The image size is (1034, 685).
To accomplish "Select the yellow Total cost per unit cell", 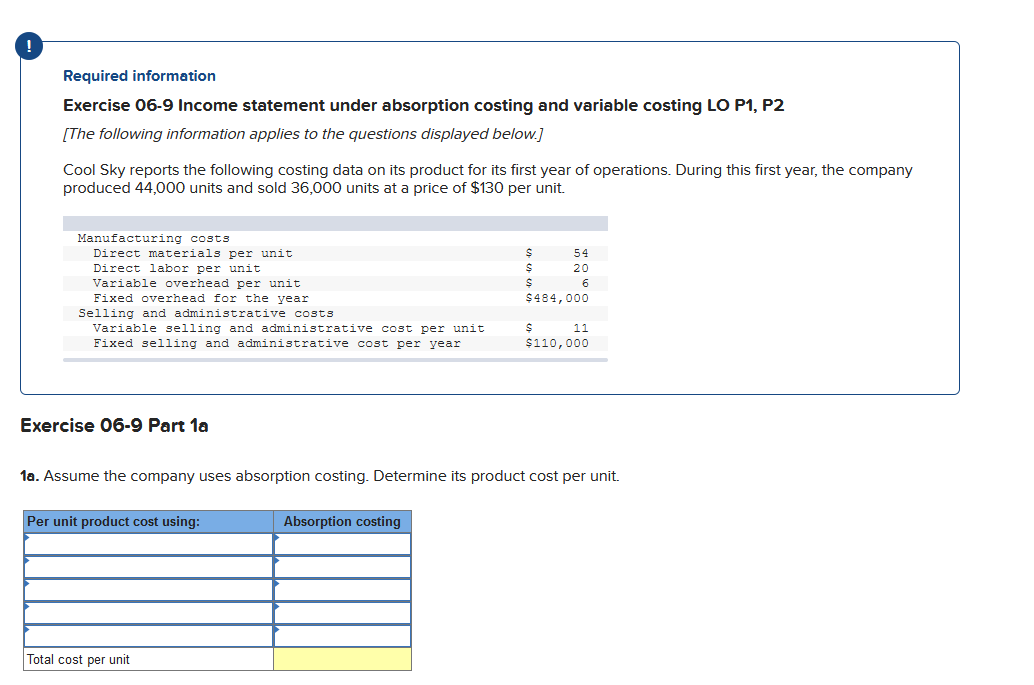I will coord(342,658).
